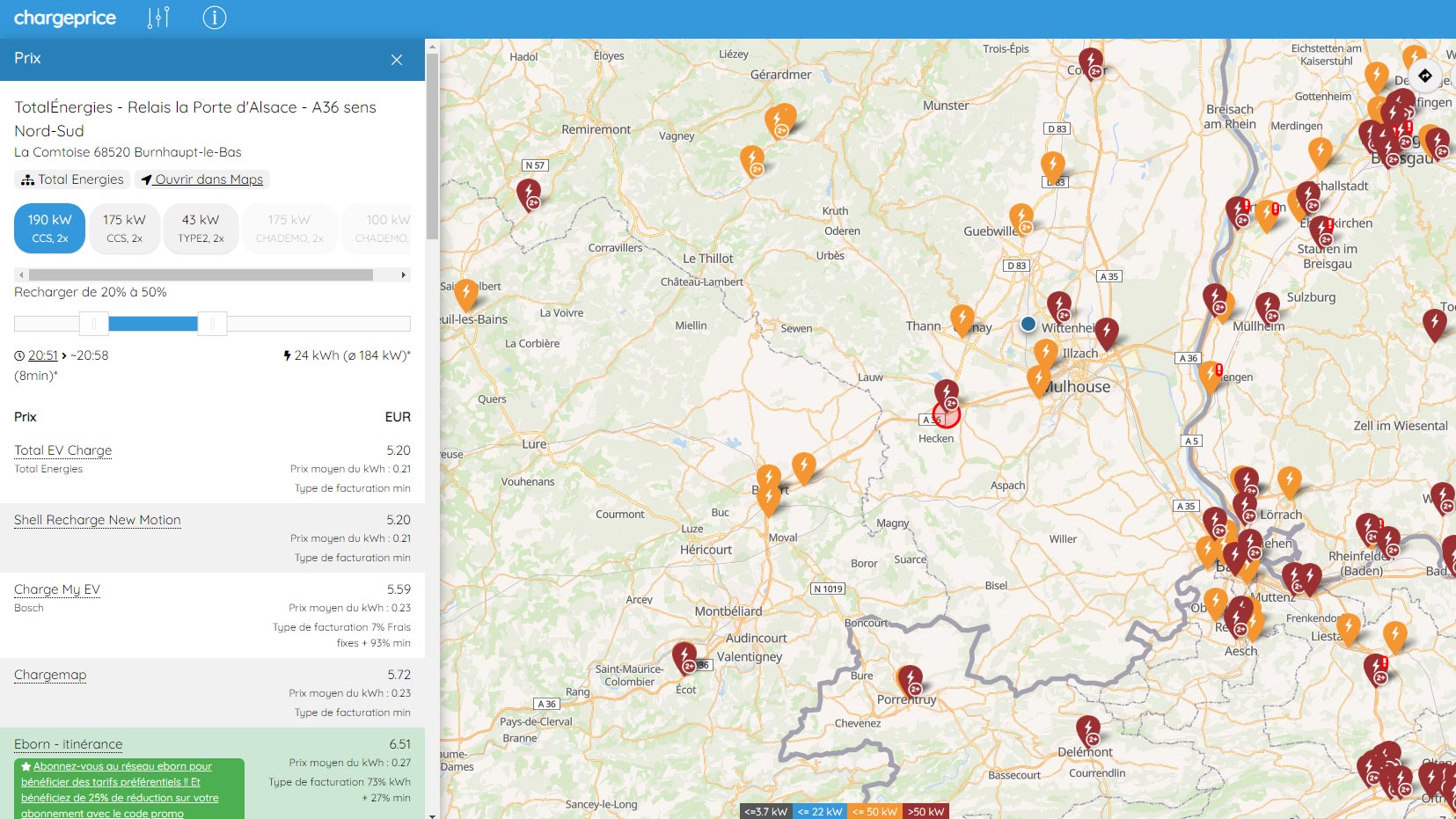Open Total EV Charge tariff link
This screenshot has height=819, width=1456.
click(63, 450)
